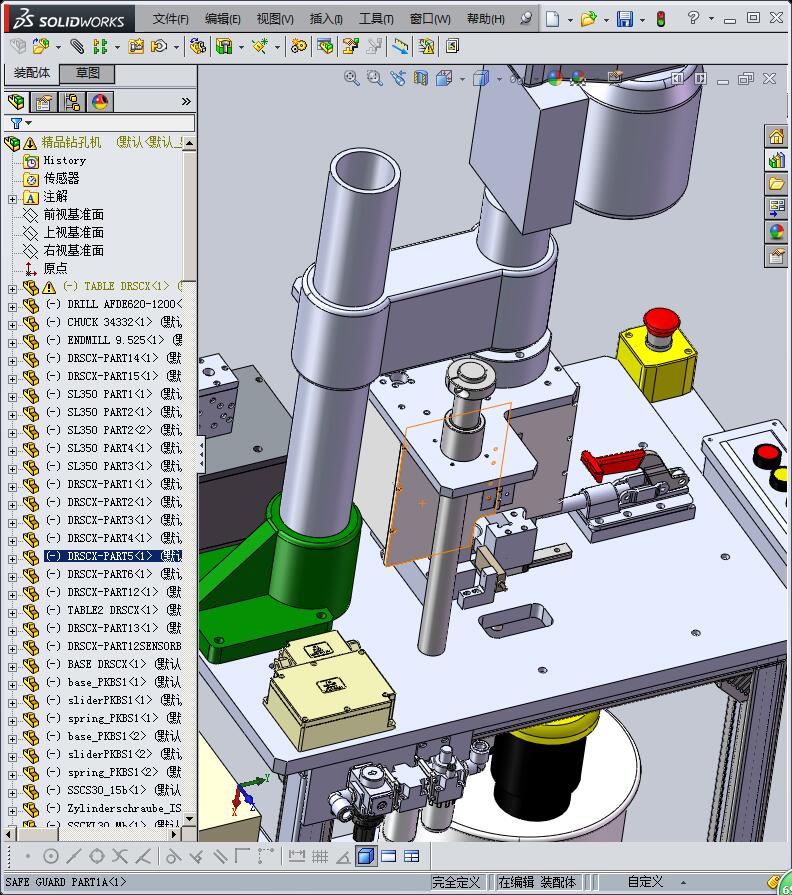Click the pushpin icon beside Help menu
The image size is (792, 895).
tap(526, 19)
